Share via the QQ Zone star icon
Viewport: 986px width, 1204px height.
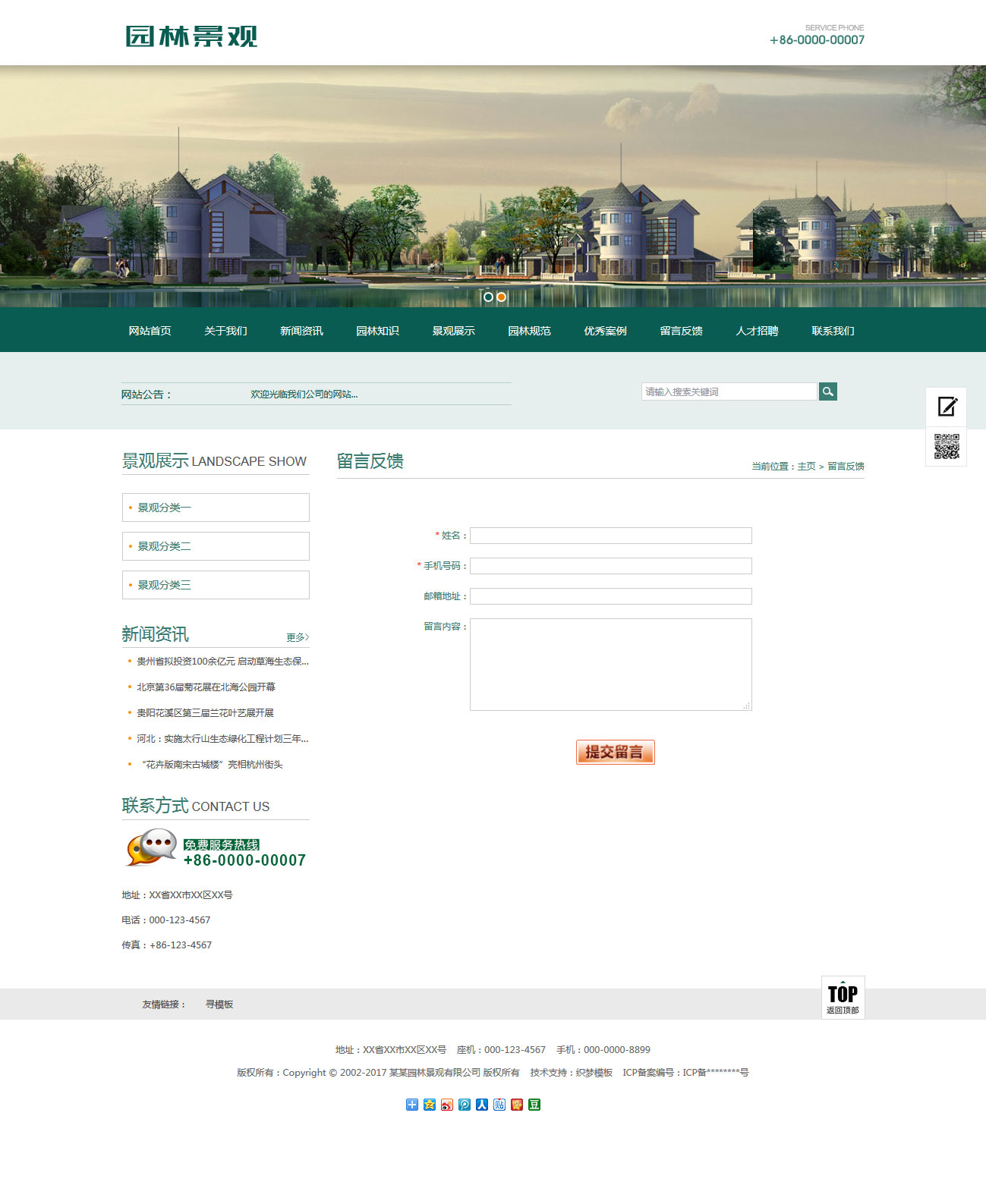tap(430, 1105)
